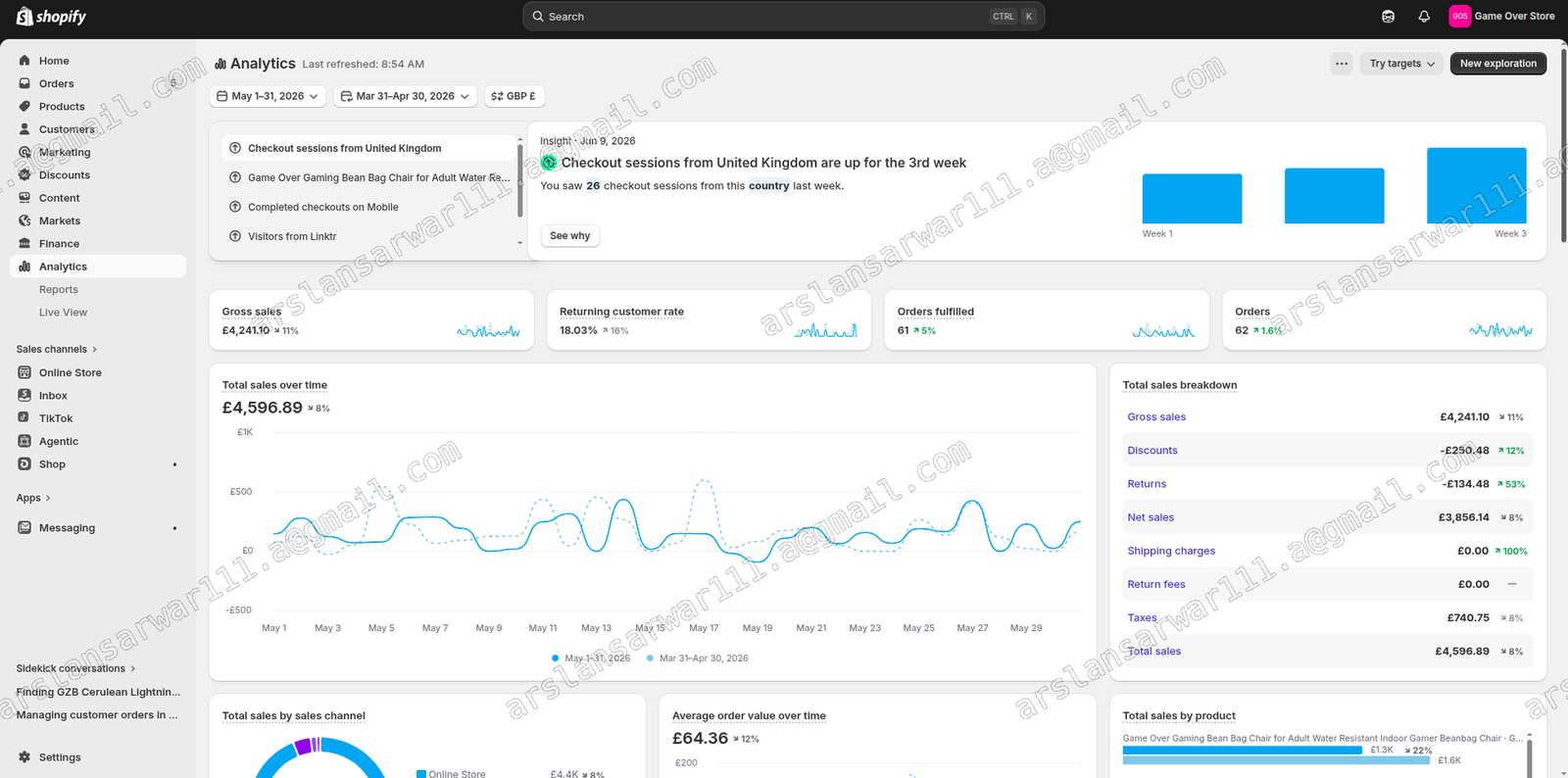The image size is (1568, 778).
Task: Select Completed checkouts on Mobile insight
Action: 368,208
